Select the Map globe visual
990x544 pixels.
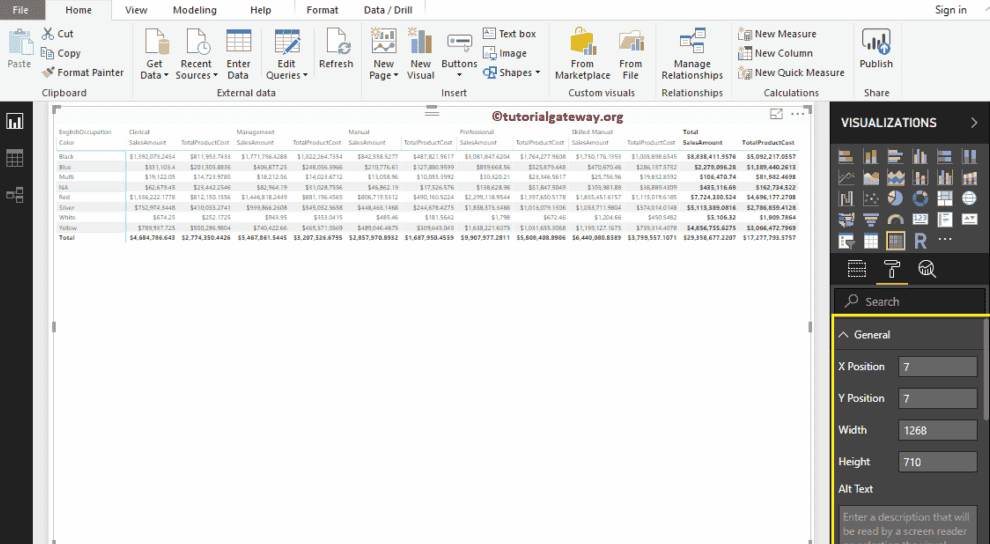click(x=969, y=199)
